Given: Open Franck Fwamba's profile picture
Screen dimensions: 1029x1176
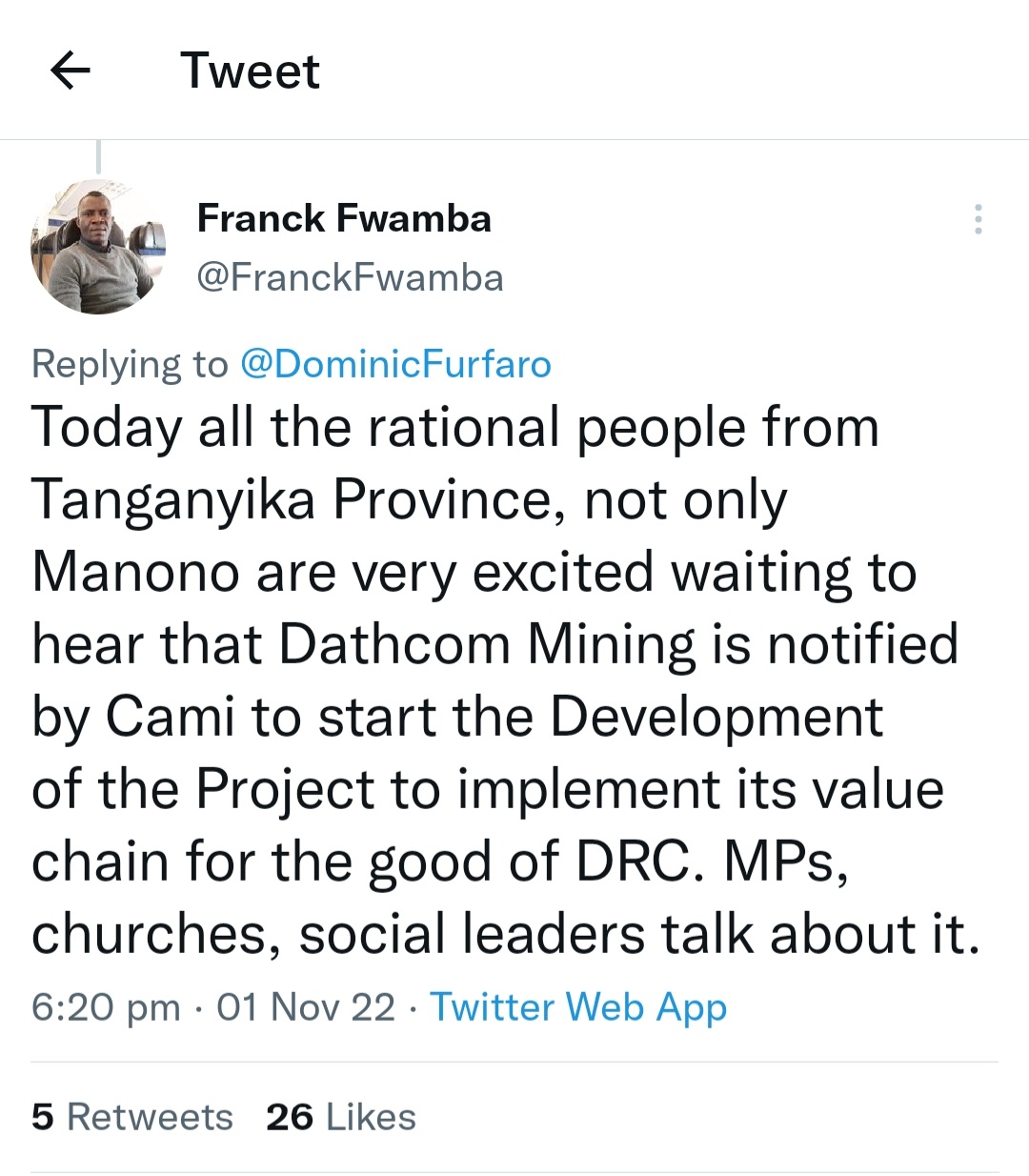Looking at the screenshot, I should (98, 247).
